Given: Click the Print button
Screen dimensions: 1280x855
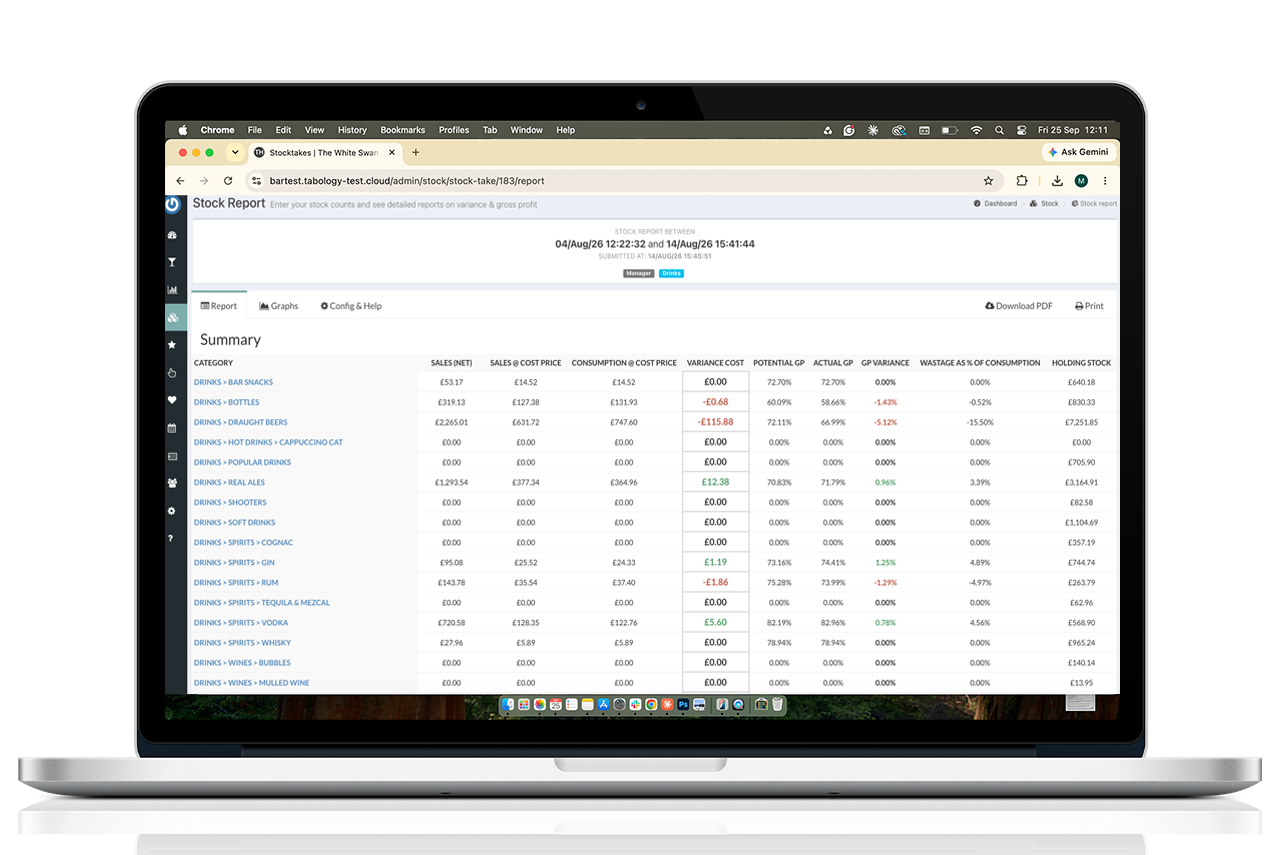Looking at the screenshot, I should click(x=1089, y=306).
